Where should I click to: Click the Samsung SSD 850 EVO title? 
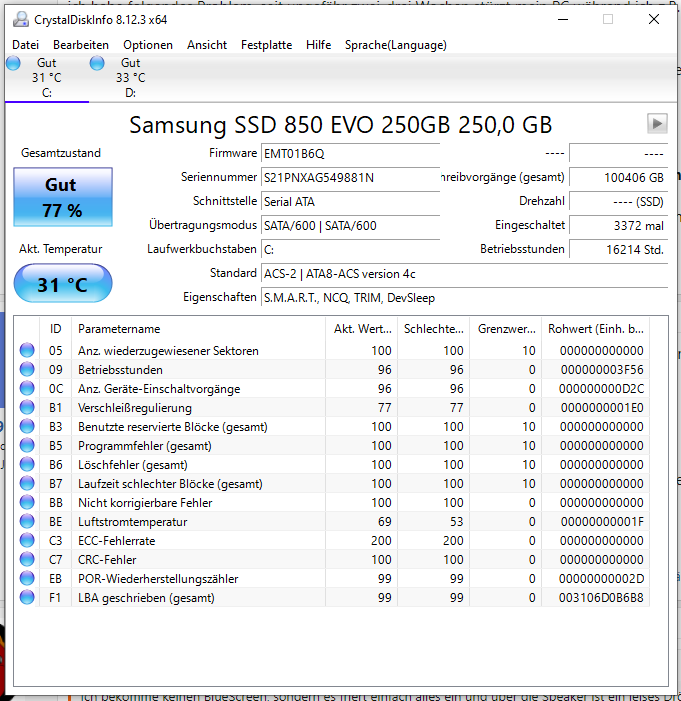pos(341,125)
